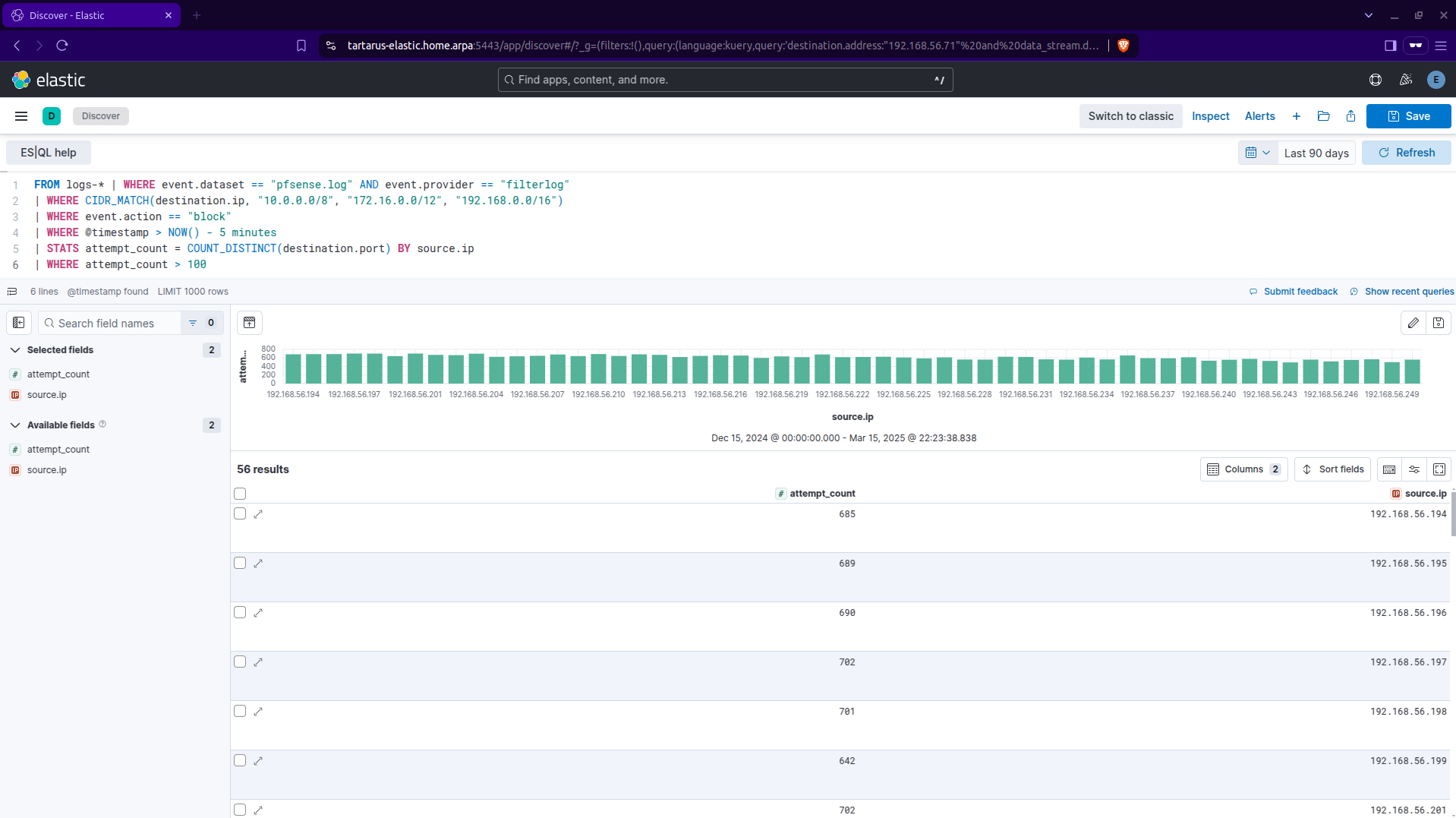Image resolution: width=1456 pixels, height=818 pixels.
Task: Collapse the field sidebar panel
Action: [x=19, y=323]
